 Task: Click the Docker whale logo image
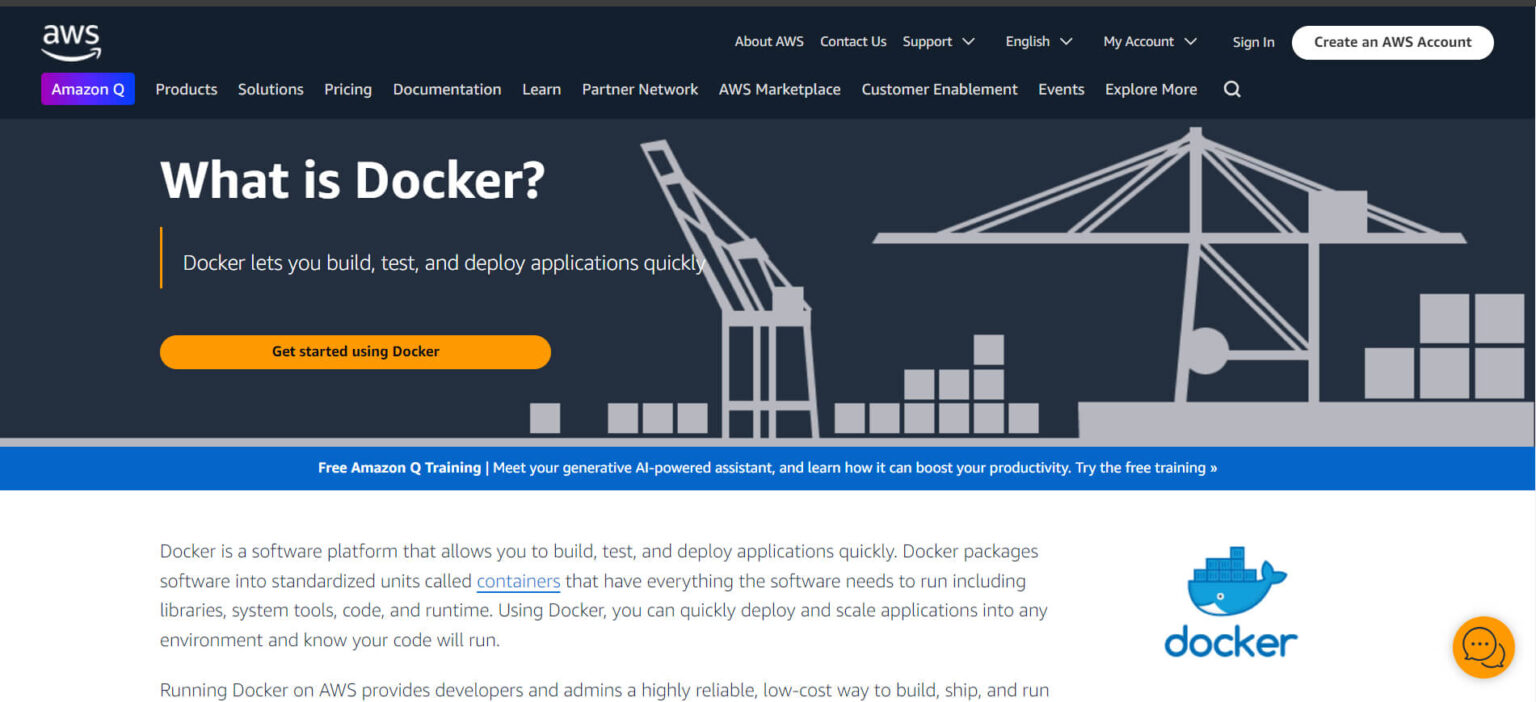[1229, 600]
